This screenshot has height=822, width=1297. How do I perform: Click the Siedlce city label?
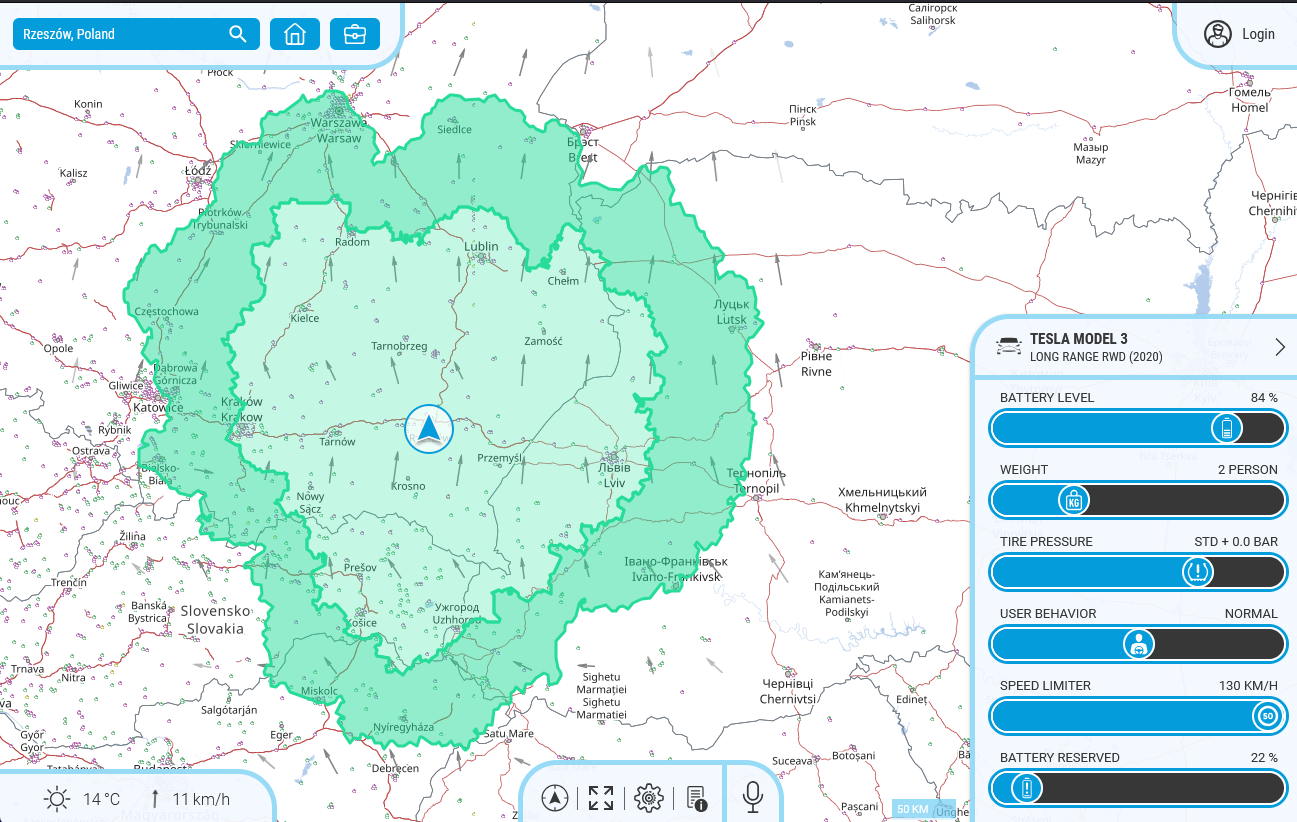pos(454,130)
